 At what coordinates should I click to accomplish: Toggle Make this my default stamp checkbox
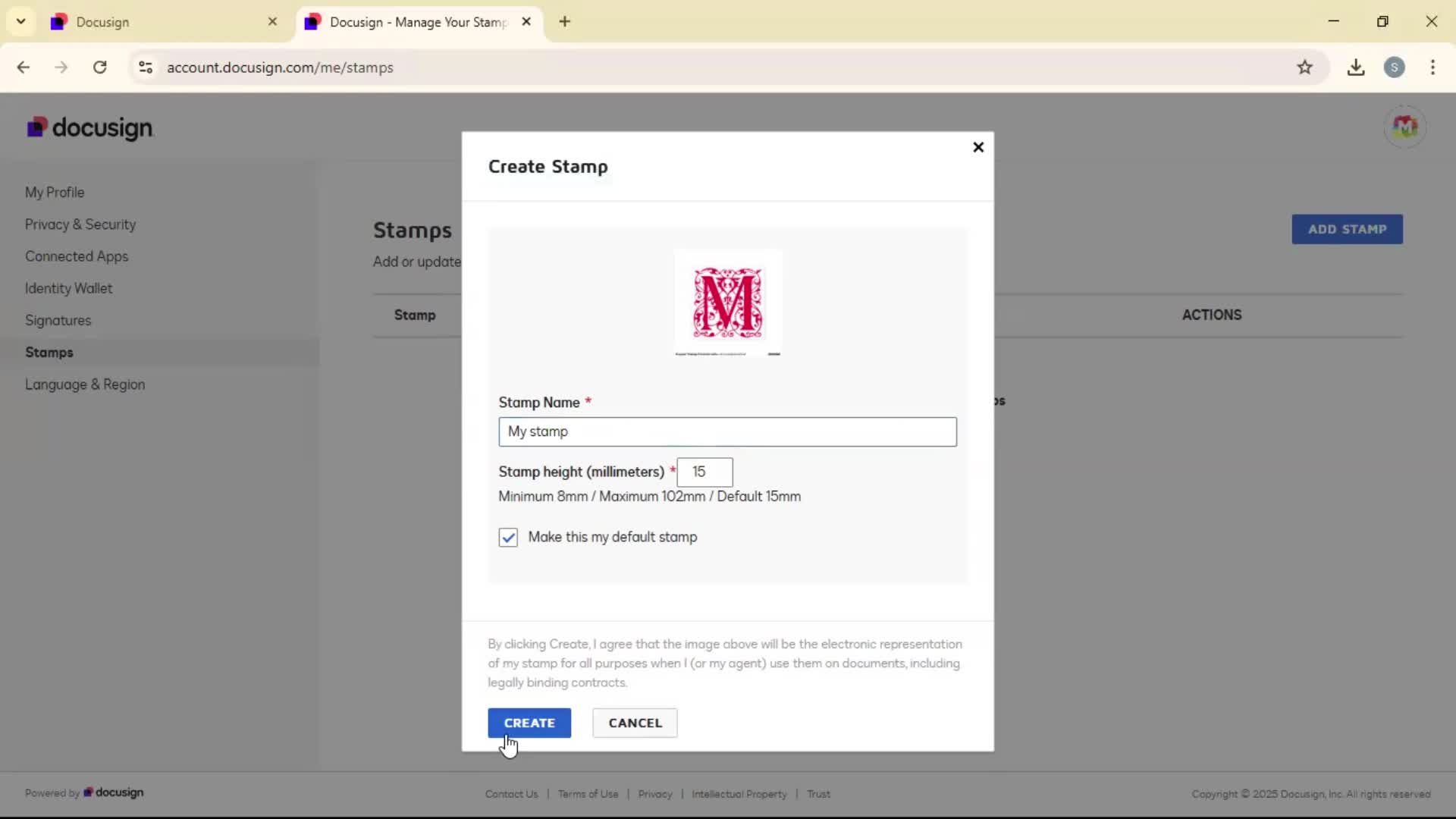click(x=508, y=537)
